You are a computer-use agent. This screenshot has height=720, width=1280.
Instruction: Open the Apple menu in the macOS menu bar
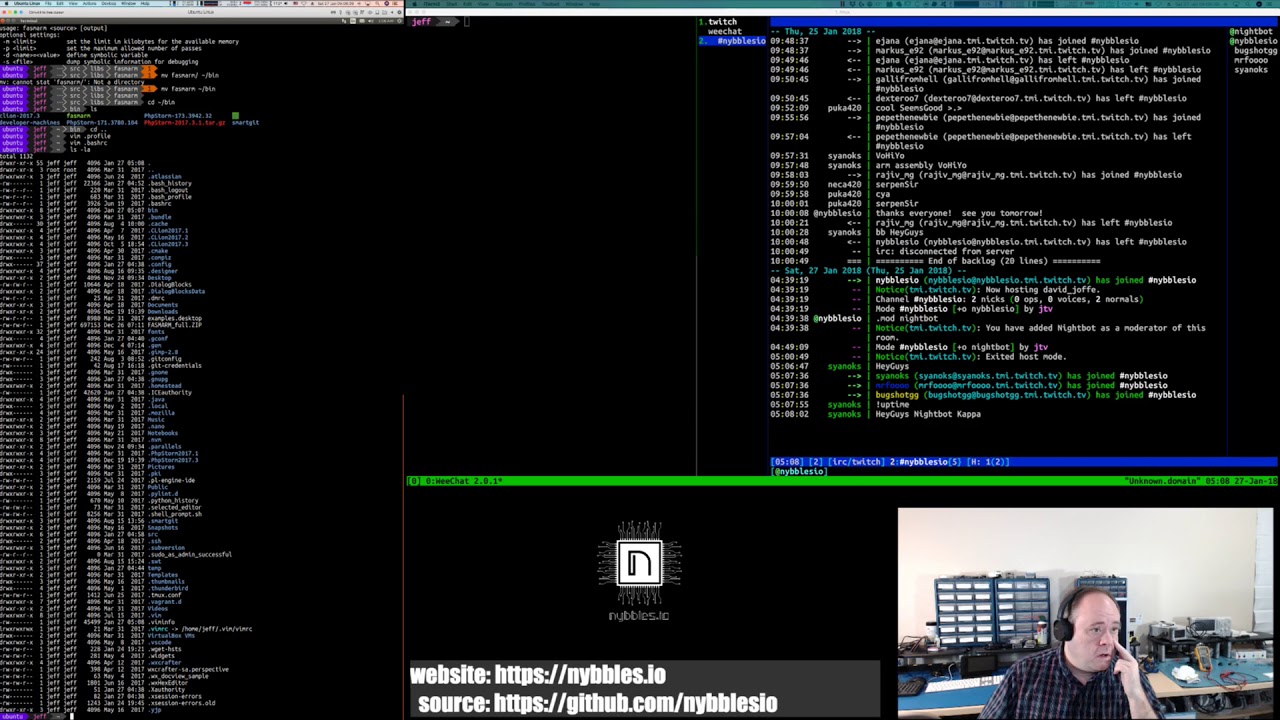(6, 3)
